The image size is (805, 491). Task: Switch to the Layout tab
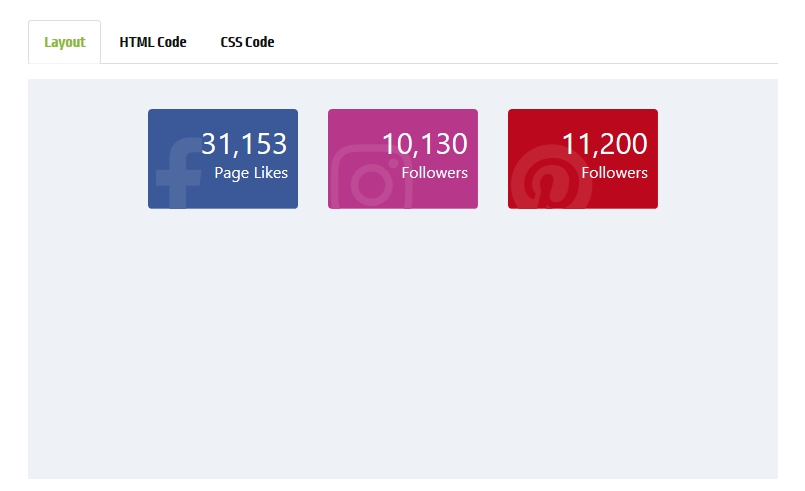[65, 42]
